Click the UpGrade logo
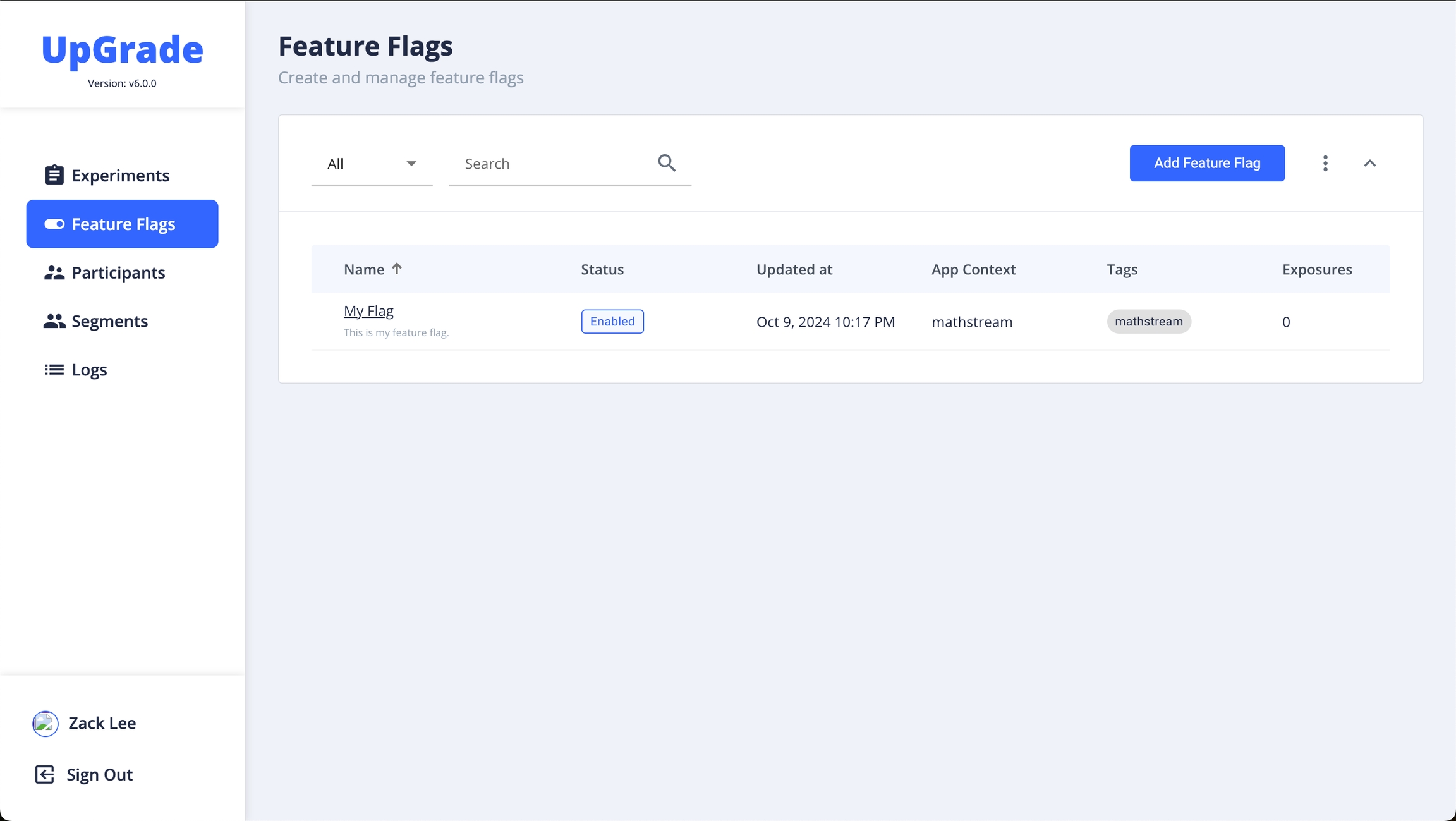The height and width of the screenshot is (821, 1456). (x=122, y=50)
